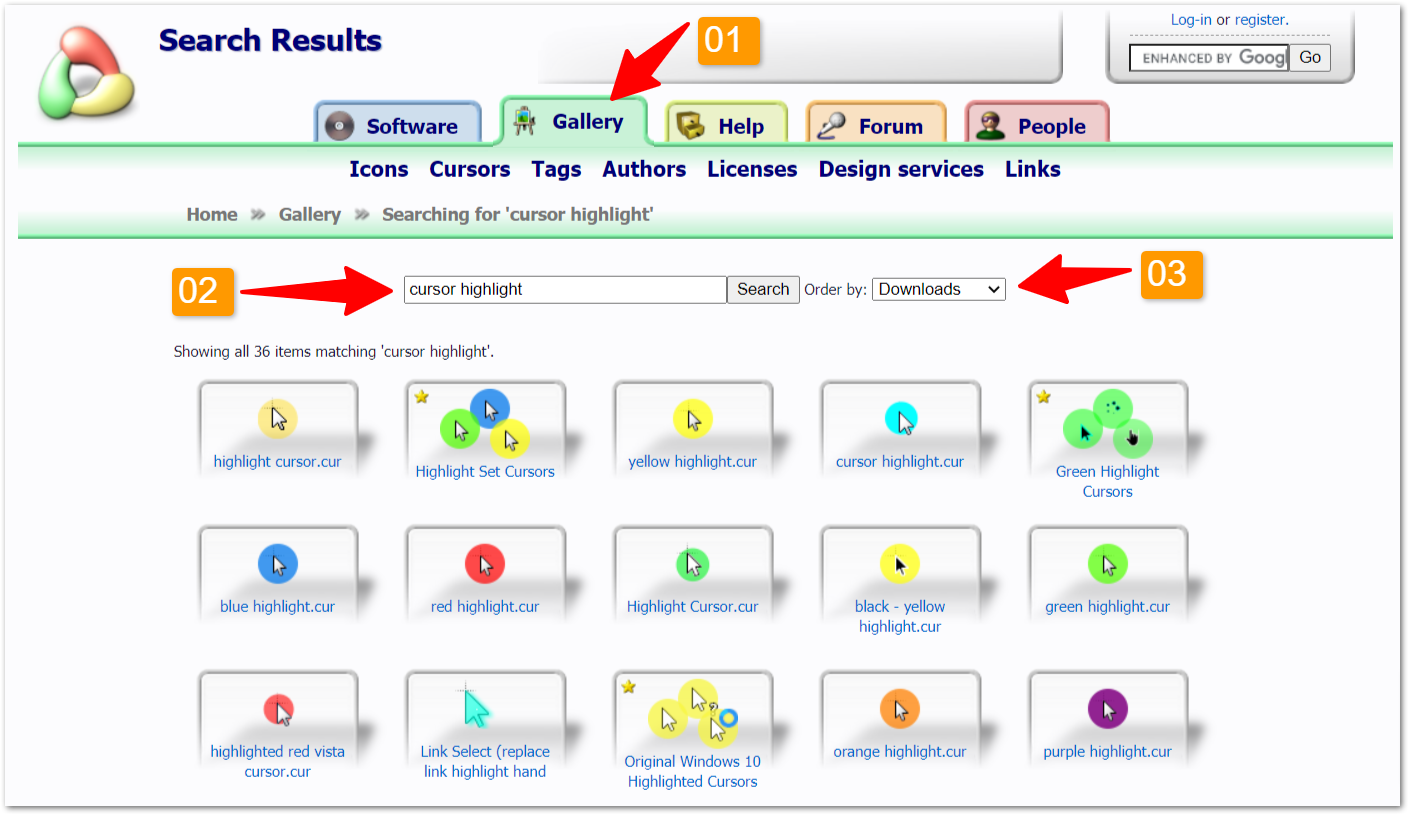Switch to the Gallery tab
This screenshot has height=815, width=1409.
(574, 121)
